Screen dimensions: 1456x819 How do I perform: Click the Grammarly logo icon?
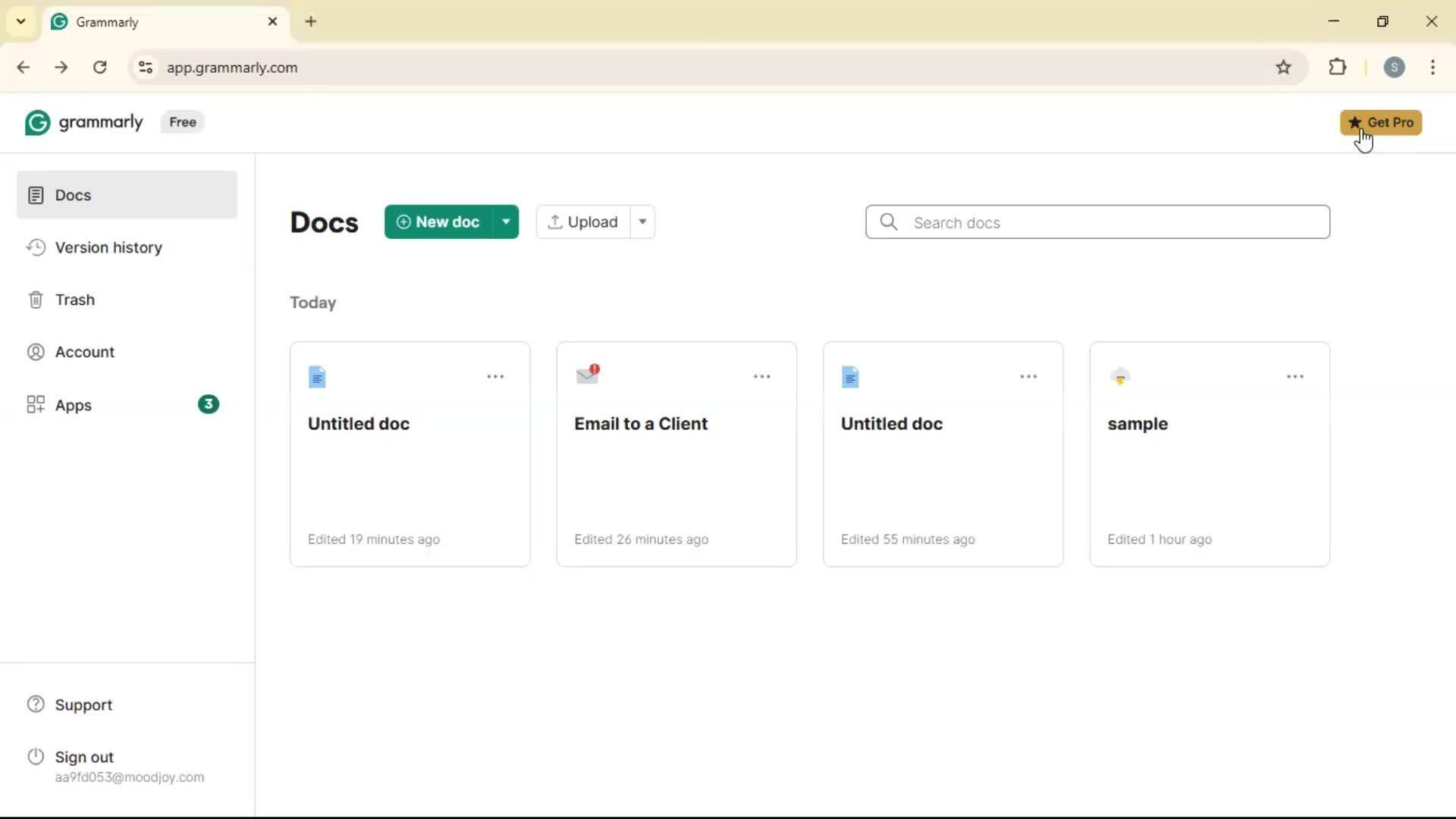[x=37, y=122]
